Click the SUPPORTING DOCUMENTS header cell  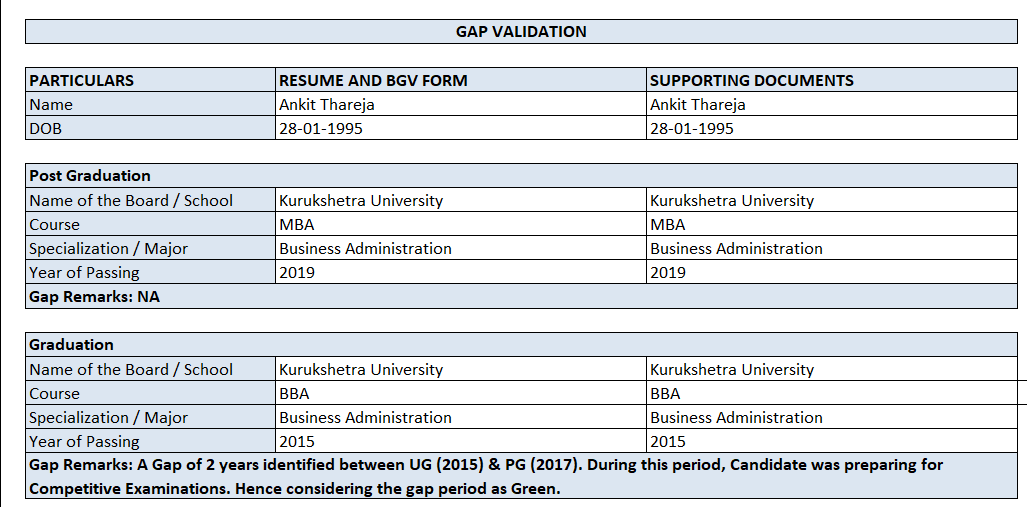click(832, 80)
